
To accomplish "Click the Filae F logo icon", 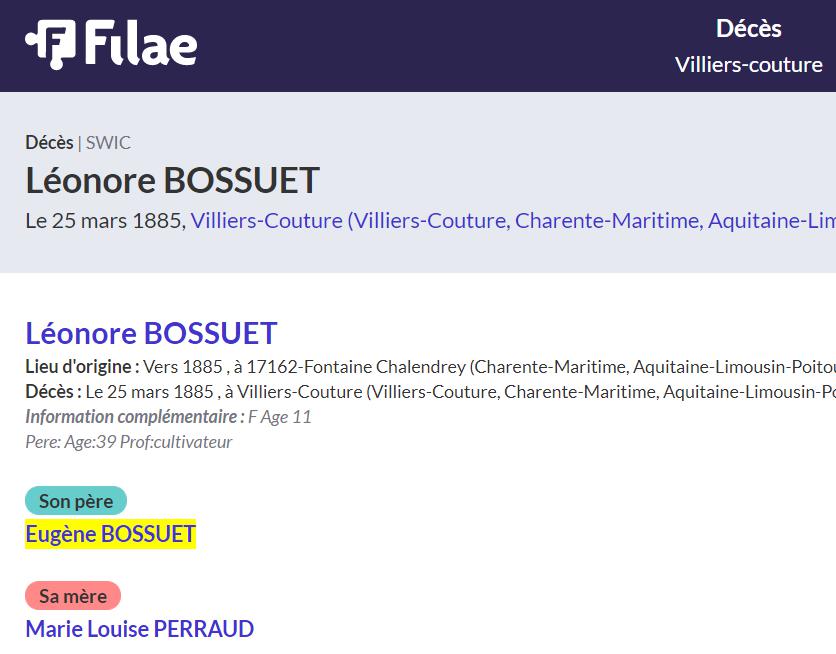I will (x=51, y=45).
